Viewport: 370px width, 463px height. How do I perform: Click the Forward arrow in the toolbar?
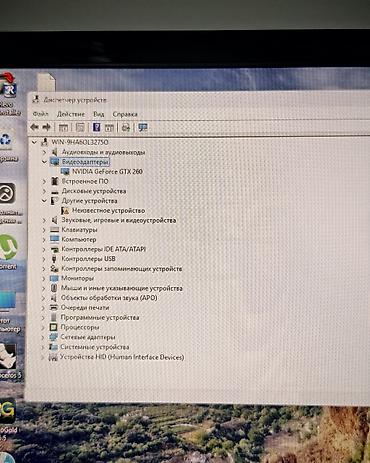pos(46,127)
